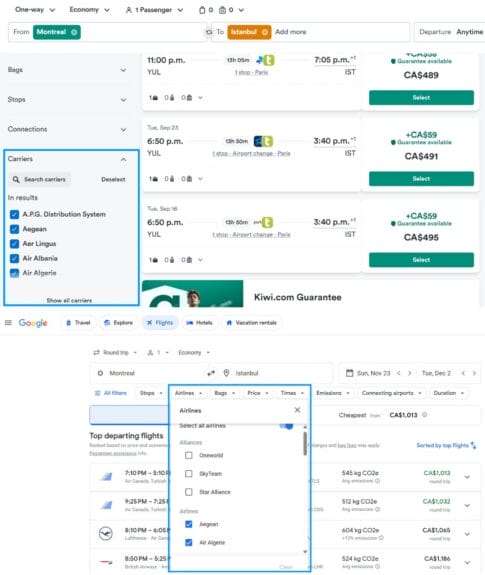Expand the Connections filter section
This screenshot has width=485, height=575.
tap(67, 129)
